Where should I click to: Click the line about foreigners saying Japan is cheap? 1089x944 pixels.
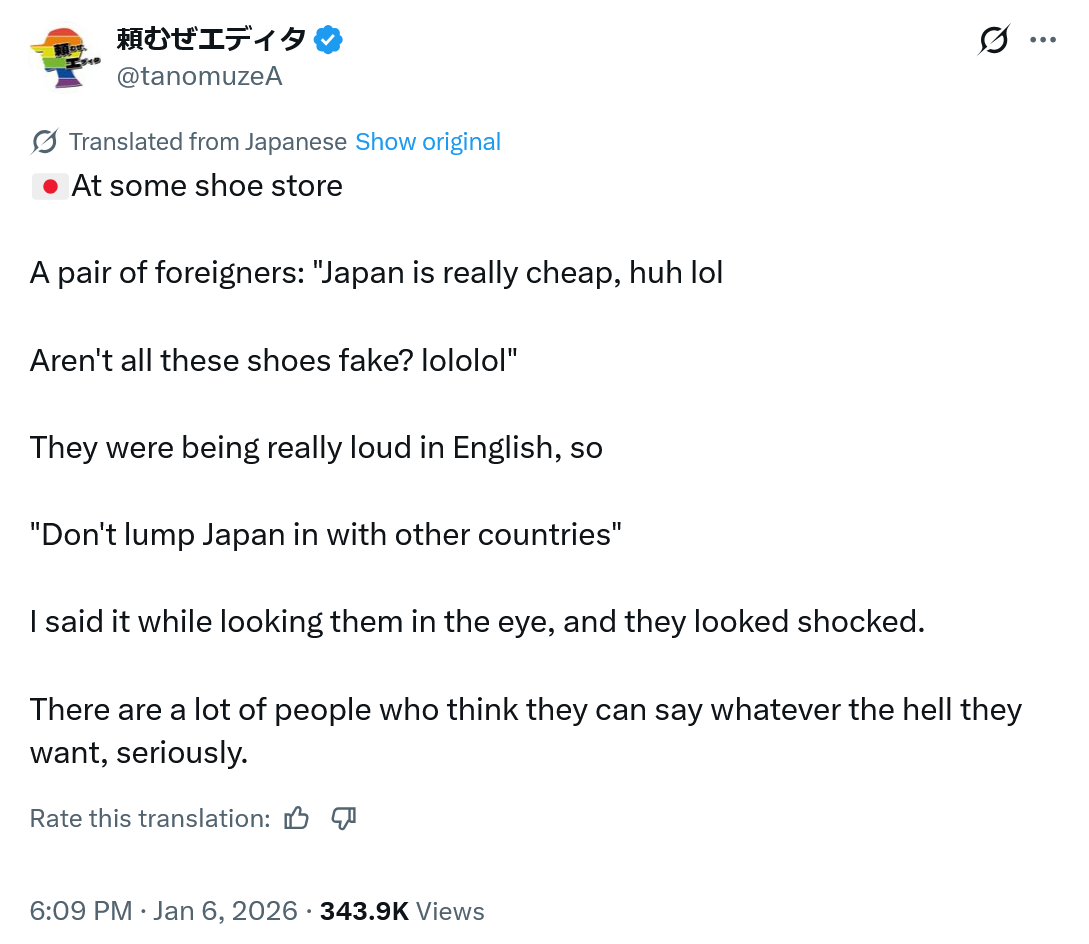(x=376, y=273)
